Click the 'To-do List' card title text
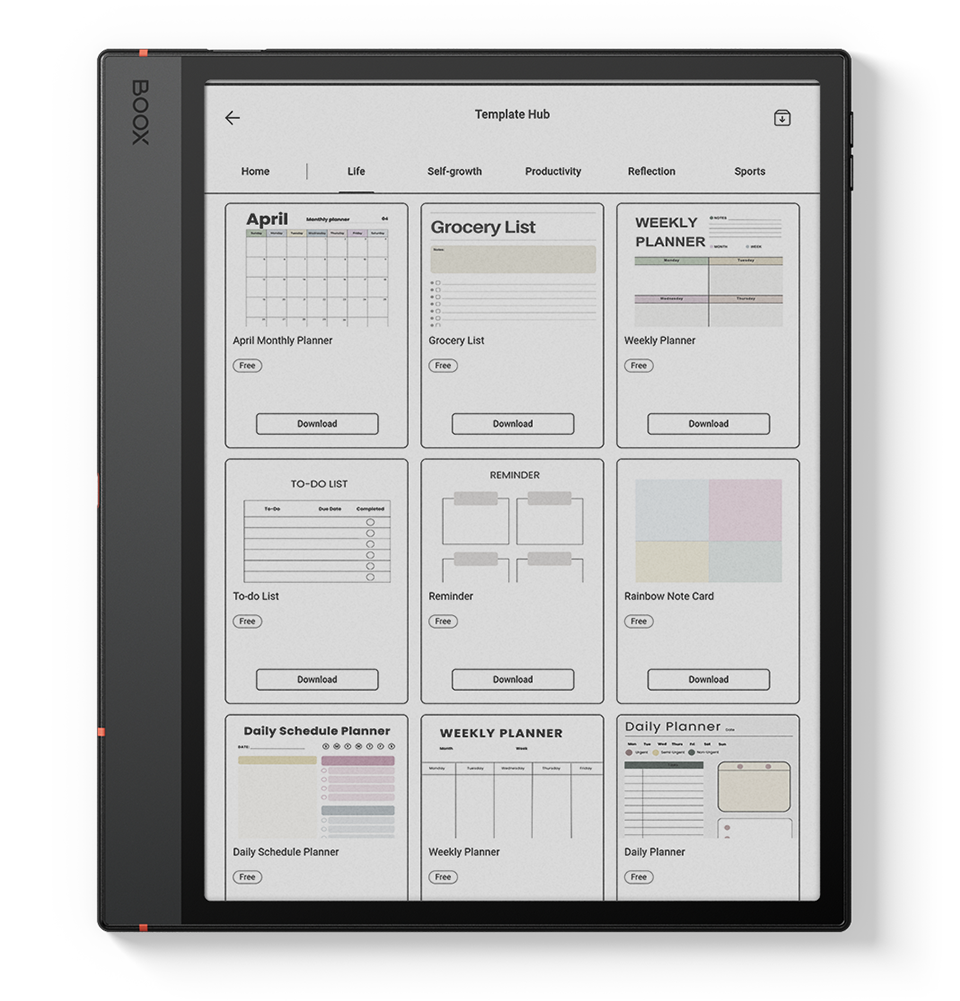Viewport: 960px width, 1001px height. click(256, 596)
